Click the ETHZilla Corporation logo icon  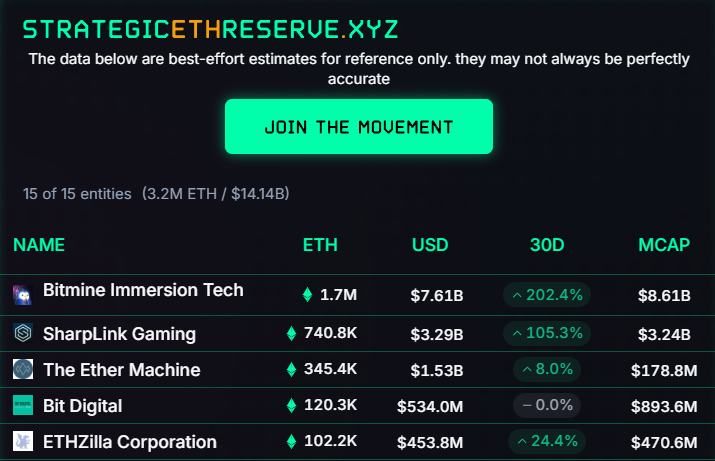coord(23,442)
